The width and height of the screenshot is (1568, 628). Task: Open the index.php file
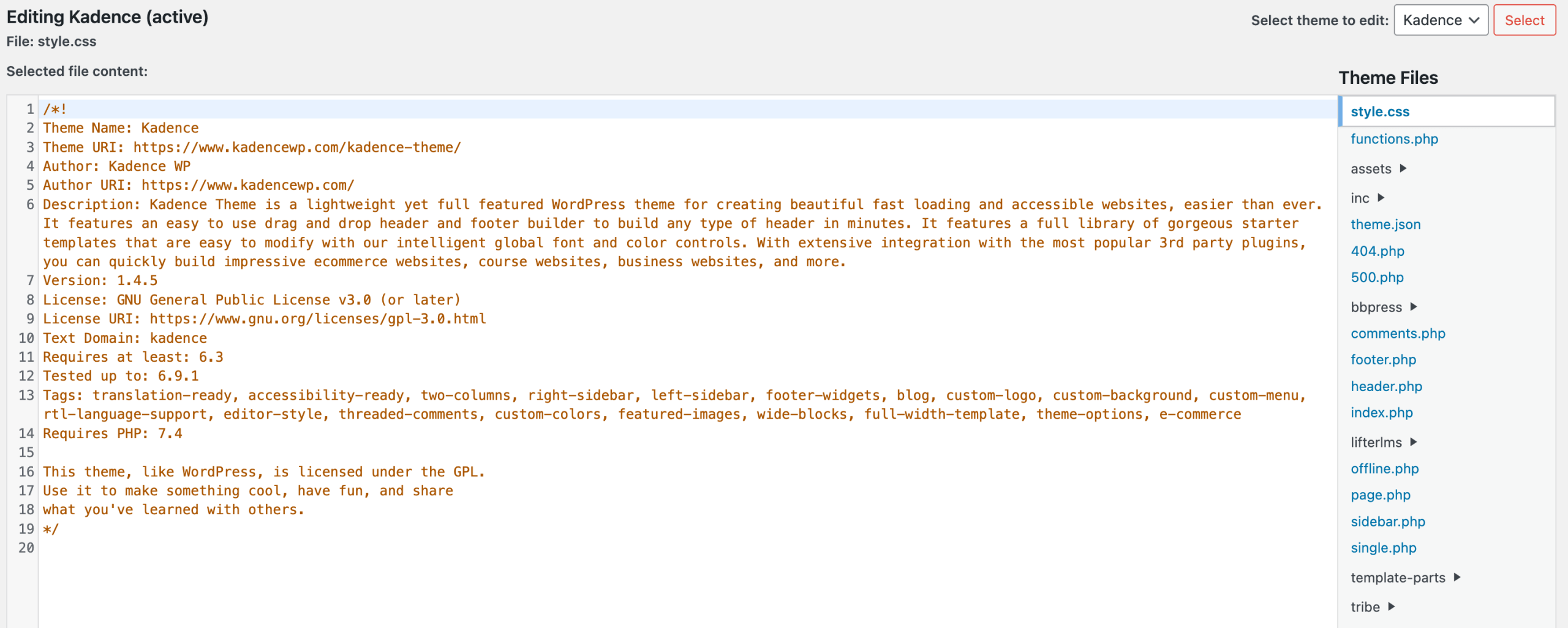pyautogui.click(x=1381, y=413)
